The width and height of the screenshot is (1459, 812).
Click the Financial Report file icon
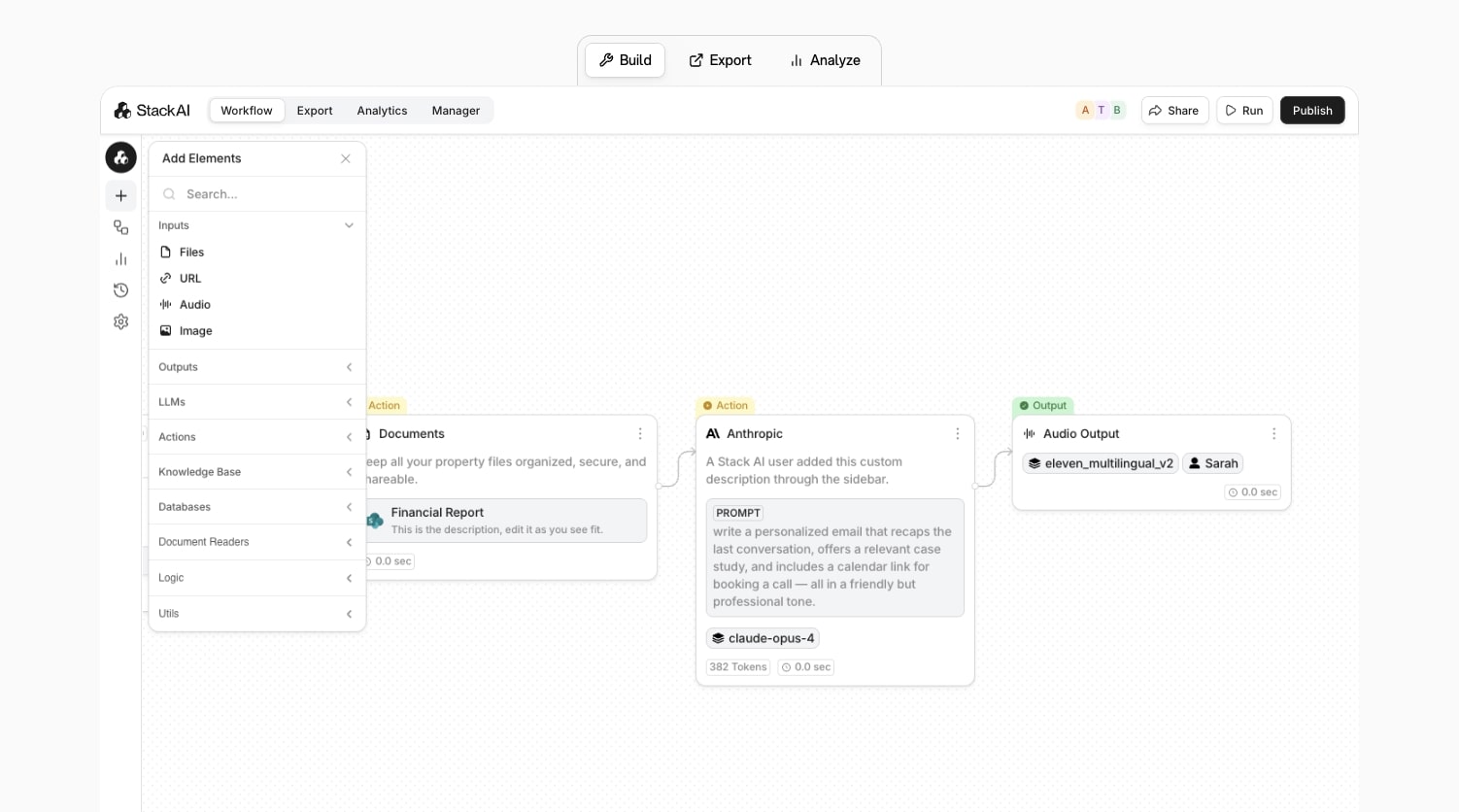point(375,521)
